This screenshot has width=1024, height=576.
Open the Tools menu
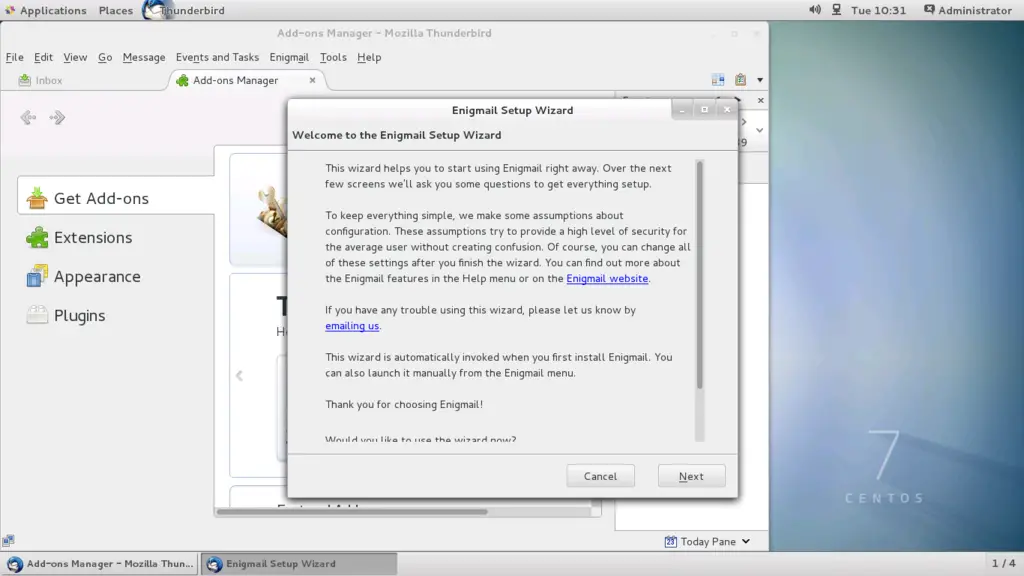(x=333, y=57)
